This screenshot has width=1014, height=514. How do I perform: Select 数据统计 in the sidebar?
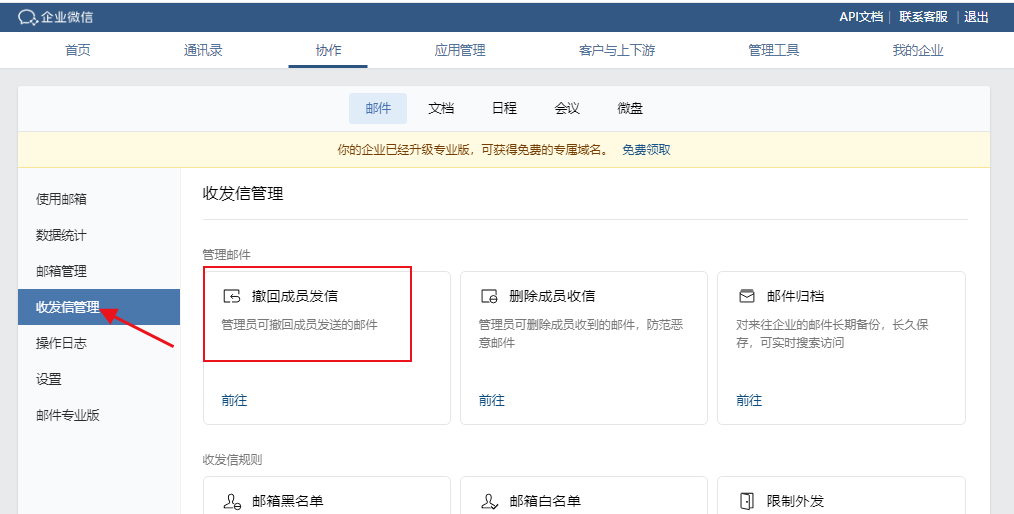[61, 235]
